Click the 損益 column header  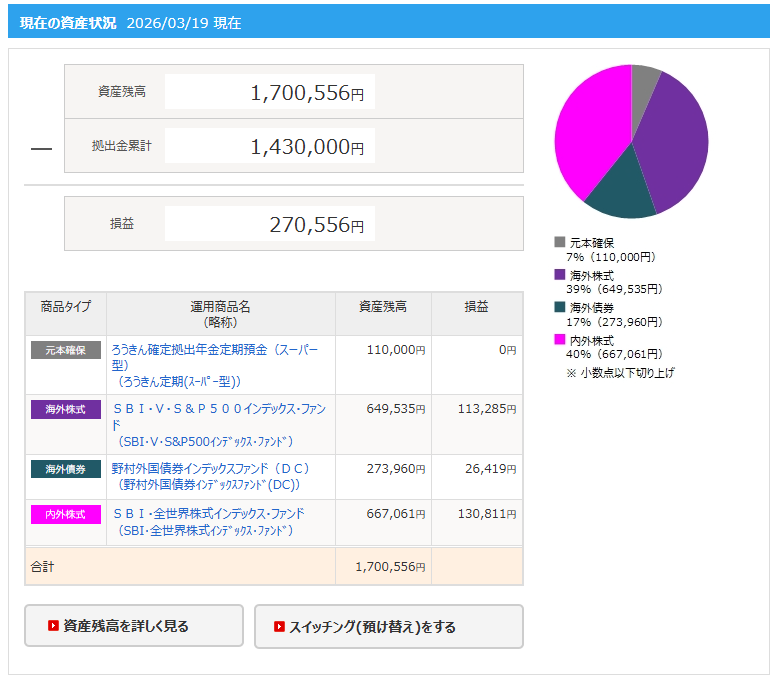pos(476,307)
